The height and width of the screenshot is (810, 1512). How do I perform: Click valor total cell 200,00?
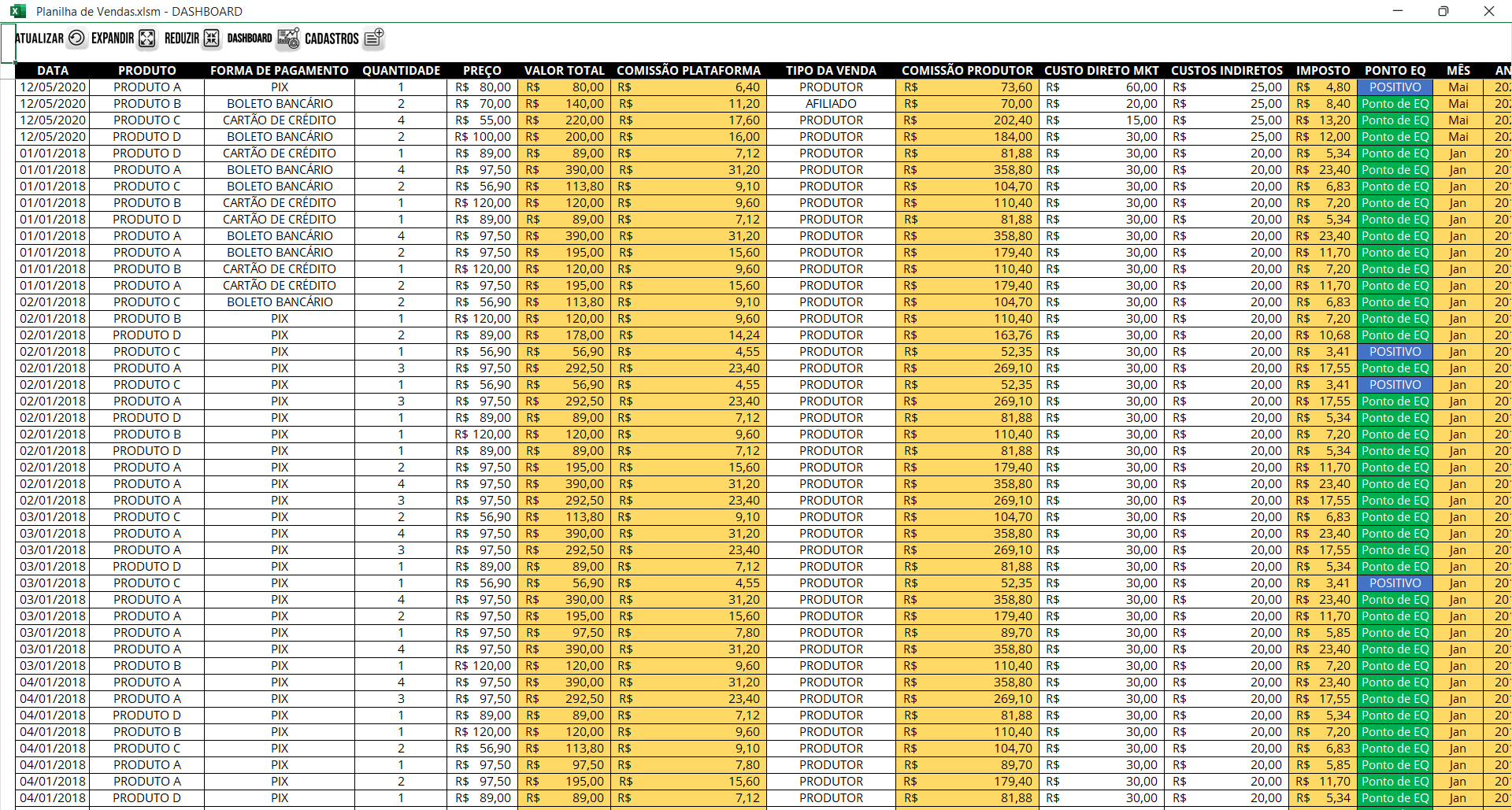tap(565, 137)
